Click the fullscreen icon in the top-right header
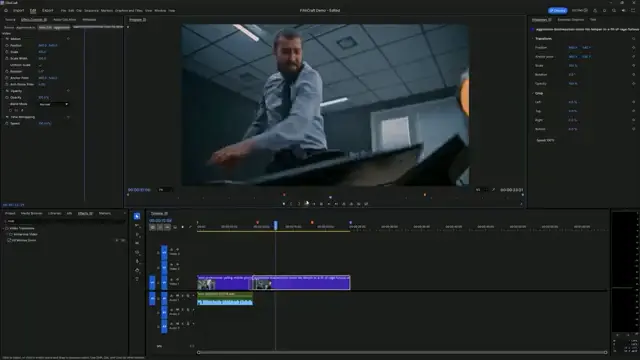Screen dimensions: 640x360 pyautogui.click(x=633, y=11)
